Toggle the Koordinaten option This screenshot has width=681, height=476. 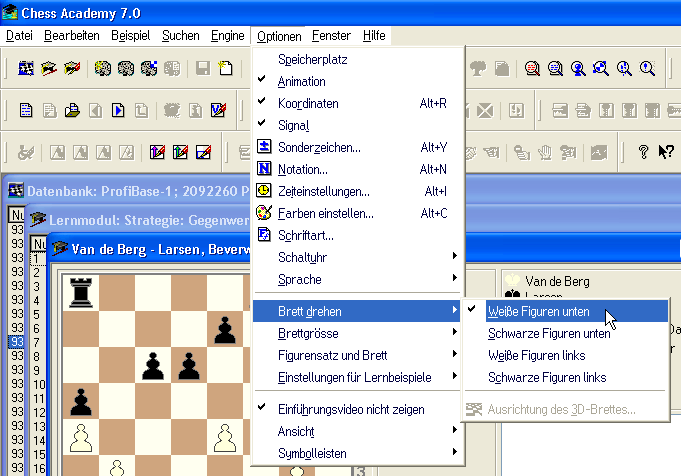click(358, 103)
